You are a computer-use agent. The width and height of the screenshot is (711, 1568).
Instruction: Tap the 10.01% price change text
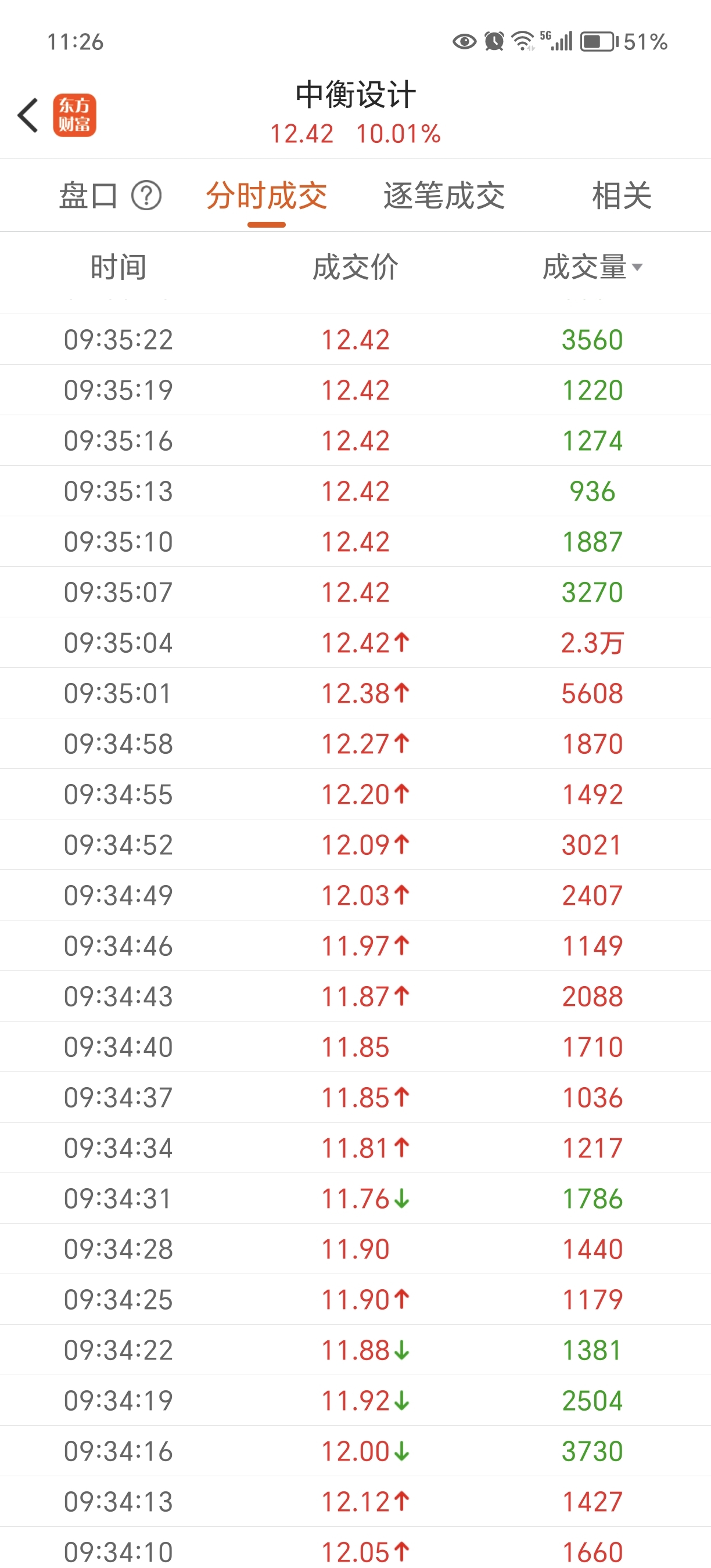(x=398, y=134)
